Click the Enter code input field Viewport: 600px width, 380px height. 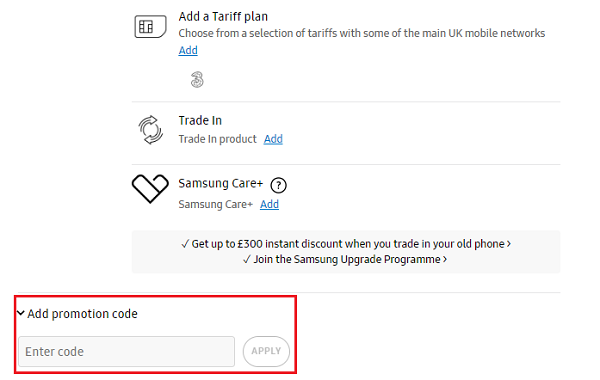[126, 351]
